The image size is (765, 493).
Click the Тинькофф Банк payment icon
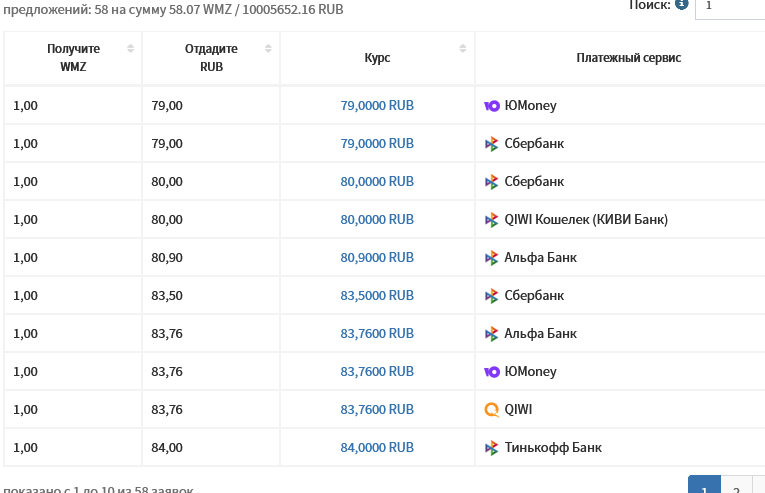pyautogui.click(x=491, y=448)
